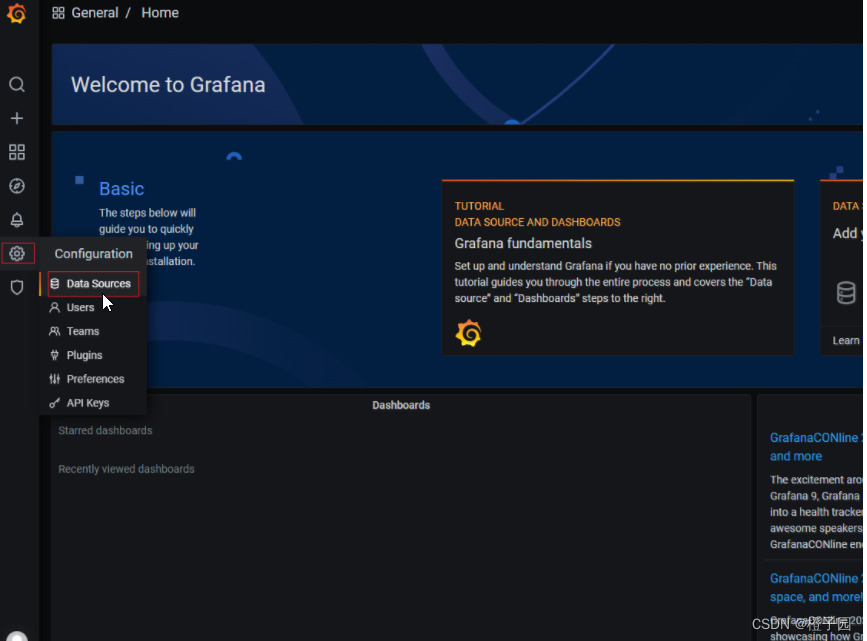Click the Grafana logo in fundamentals tutorial card

(468, 333)
